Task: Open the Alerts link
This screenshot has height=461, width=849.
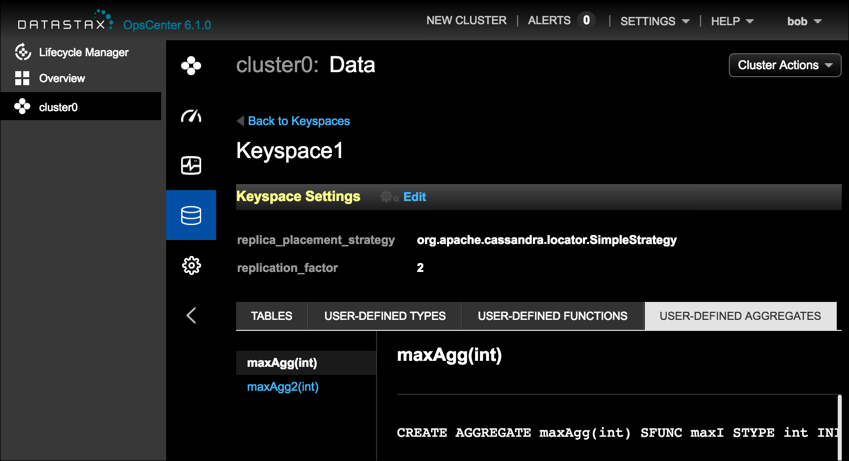Action: 549,21
